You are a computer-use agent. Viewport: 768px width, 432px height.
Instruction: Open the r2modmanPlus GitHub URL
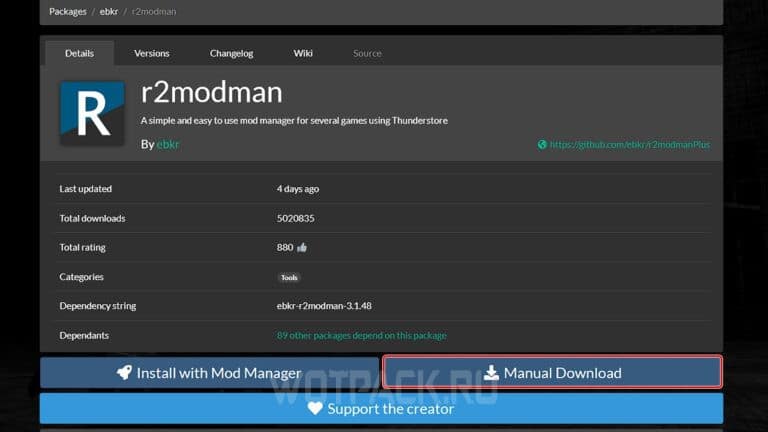click(x=629, y=144)
